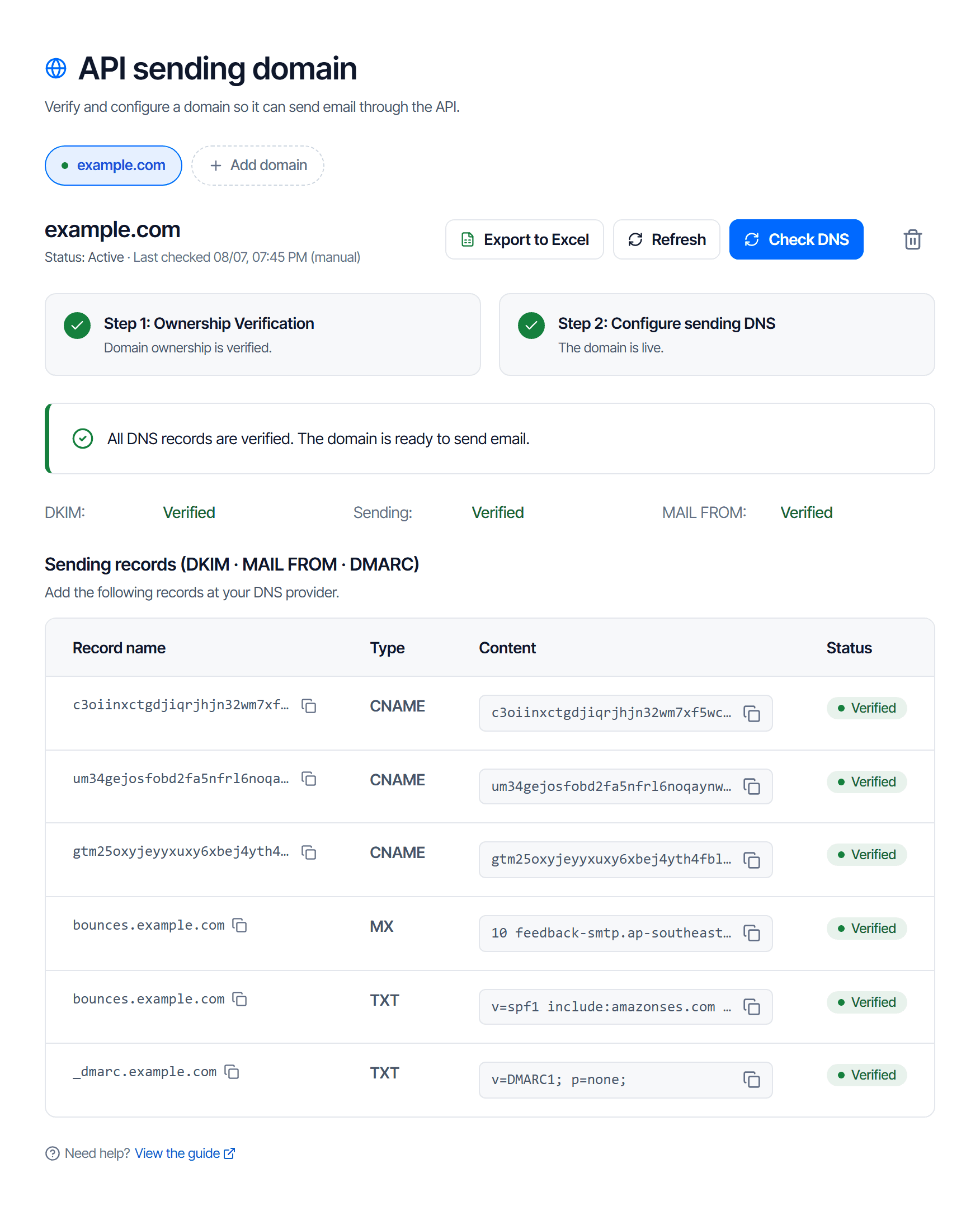The image size is (980, 1225).
Task: Run Check DNS
Action: (x=796, y=239)
